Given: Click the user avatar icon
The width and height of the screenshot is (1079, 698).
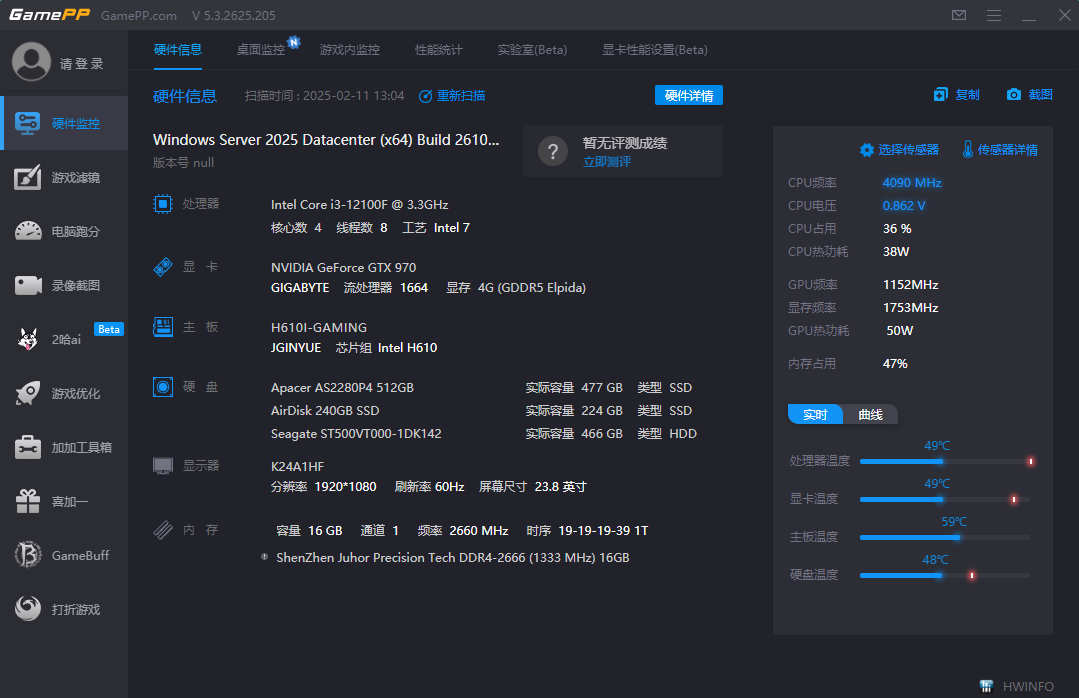Looking at the screenshot, I should (31, 62).
